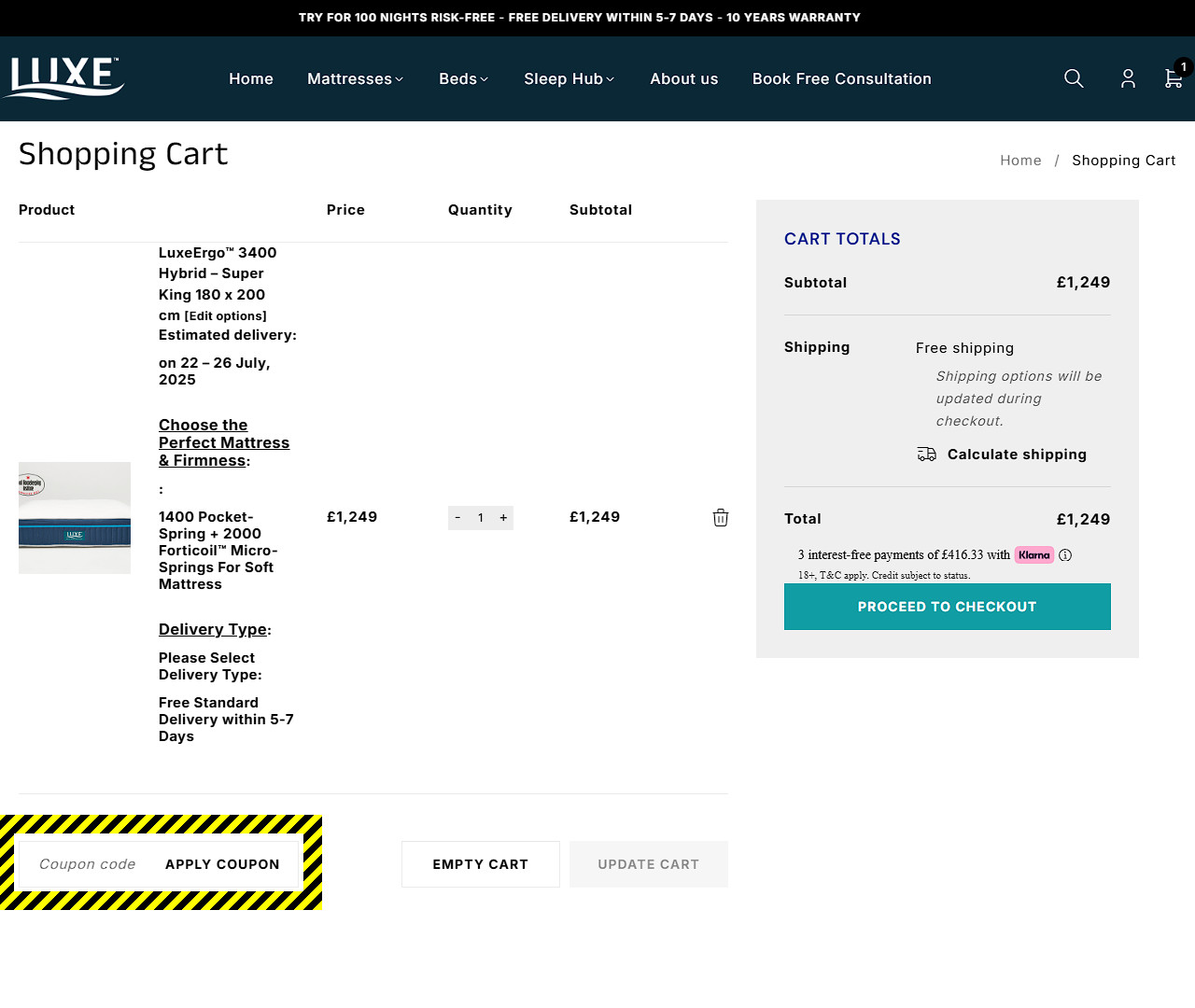Click the Cart Totals heading
Viewport: 1195px width, 1008px height.
[x=842, y=239]
